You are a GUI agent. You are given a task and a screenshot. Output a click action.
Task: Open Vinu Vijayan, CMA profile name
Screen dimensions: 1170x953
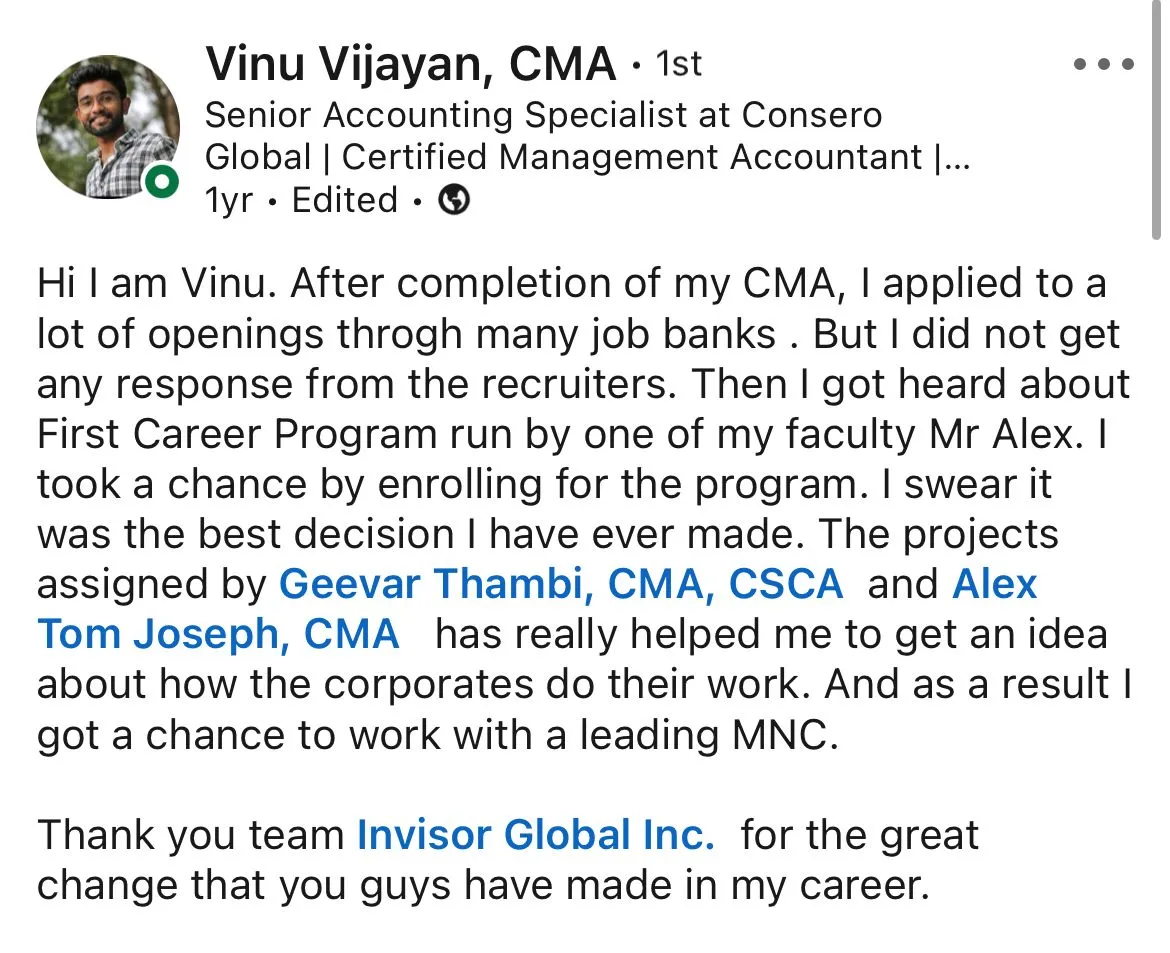pyautogui.click(x=410, y=63)
